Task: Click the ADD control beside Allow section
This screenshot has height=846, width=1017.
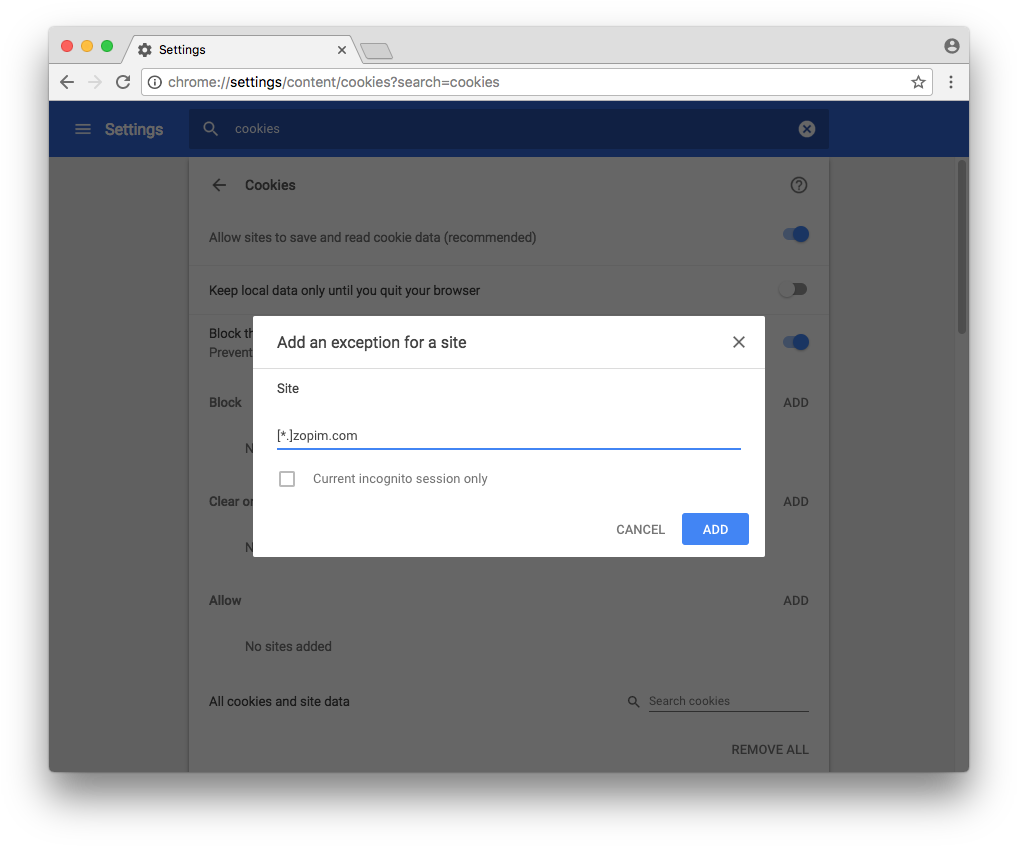Action: [795, 600]
